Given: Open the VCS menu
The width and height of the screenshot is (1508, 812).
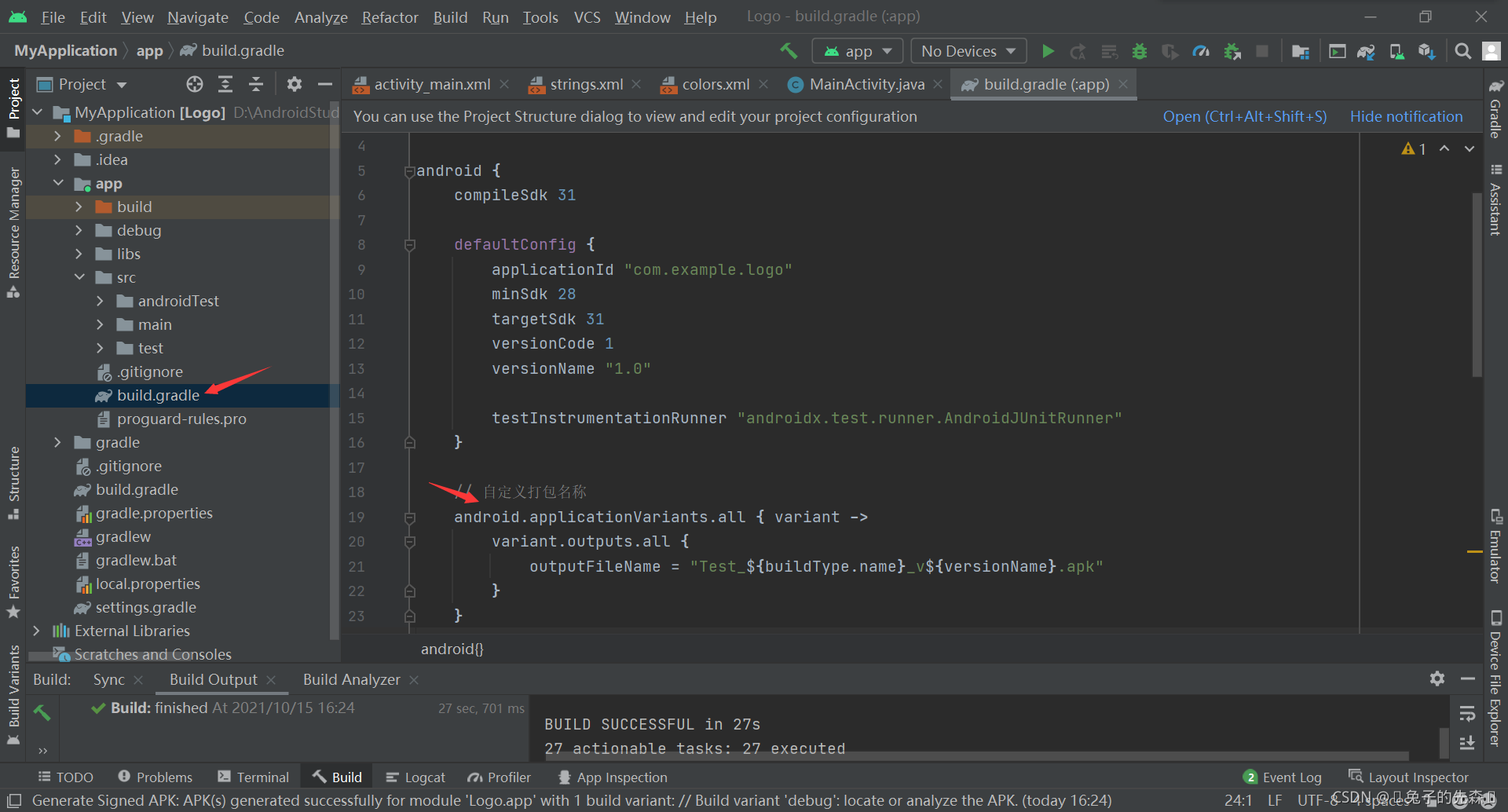Looking at the screenshot, I should [587, 16].
